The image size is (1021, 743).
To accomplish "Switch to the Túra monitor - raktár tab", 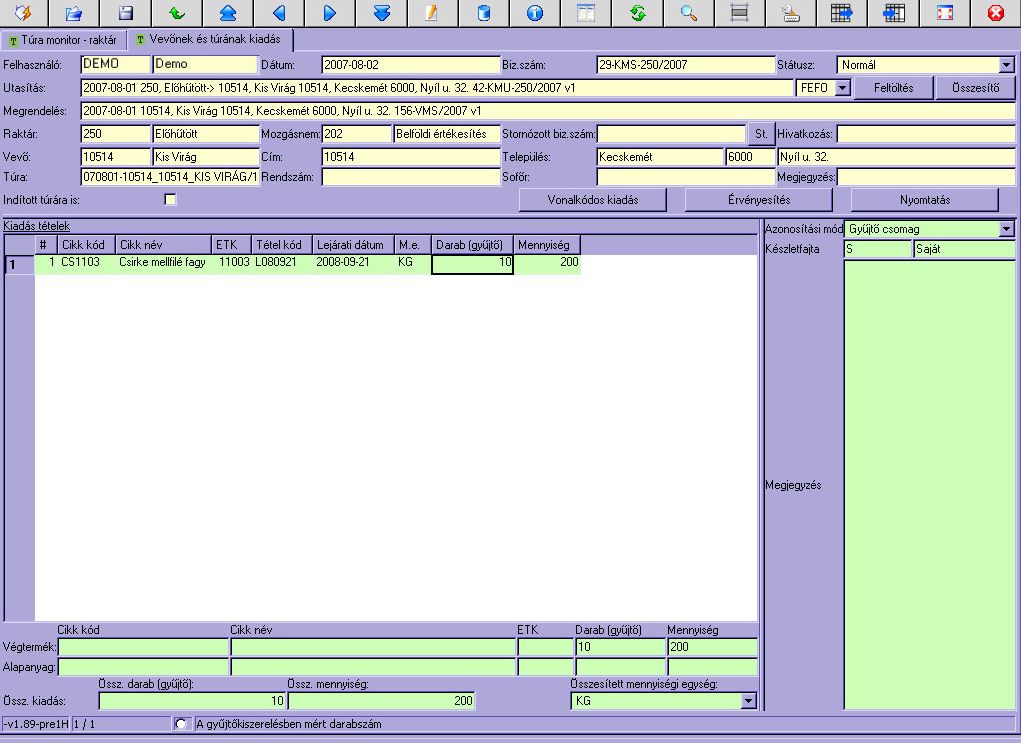I will [x=62, y=41].
